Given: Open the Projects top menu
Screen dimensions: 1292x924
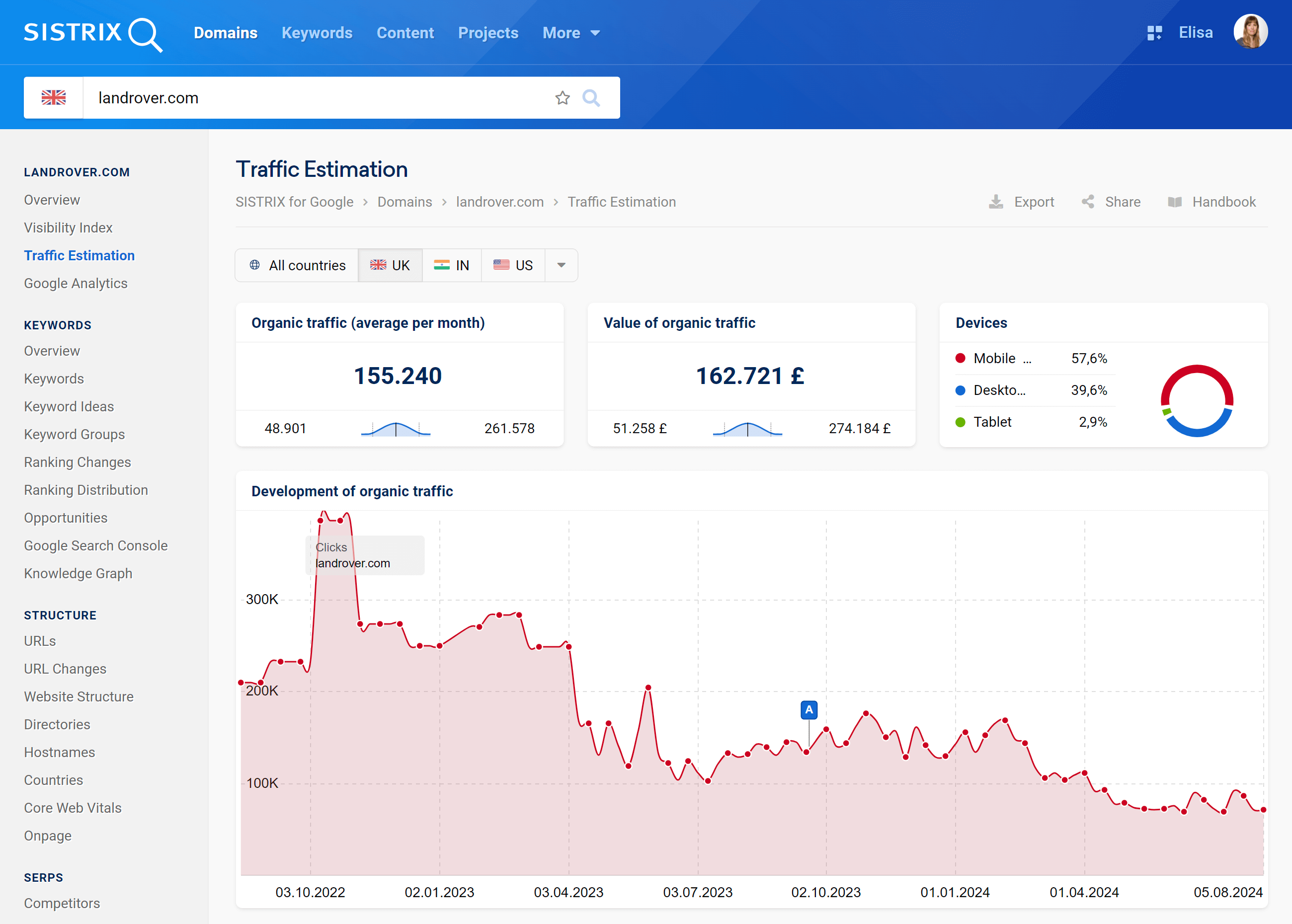Looking at the screenshot, I should (488, 33).
